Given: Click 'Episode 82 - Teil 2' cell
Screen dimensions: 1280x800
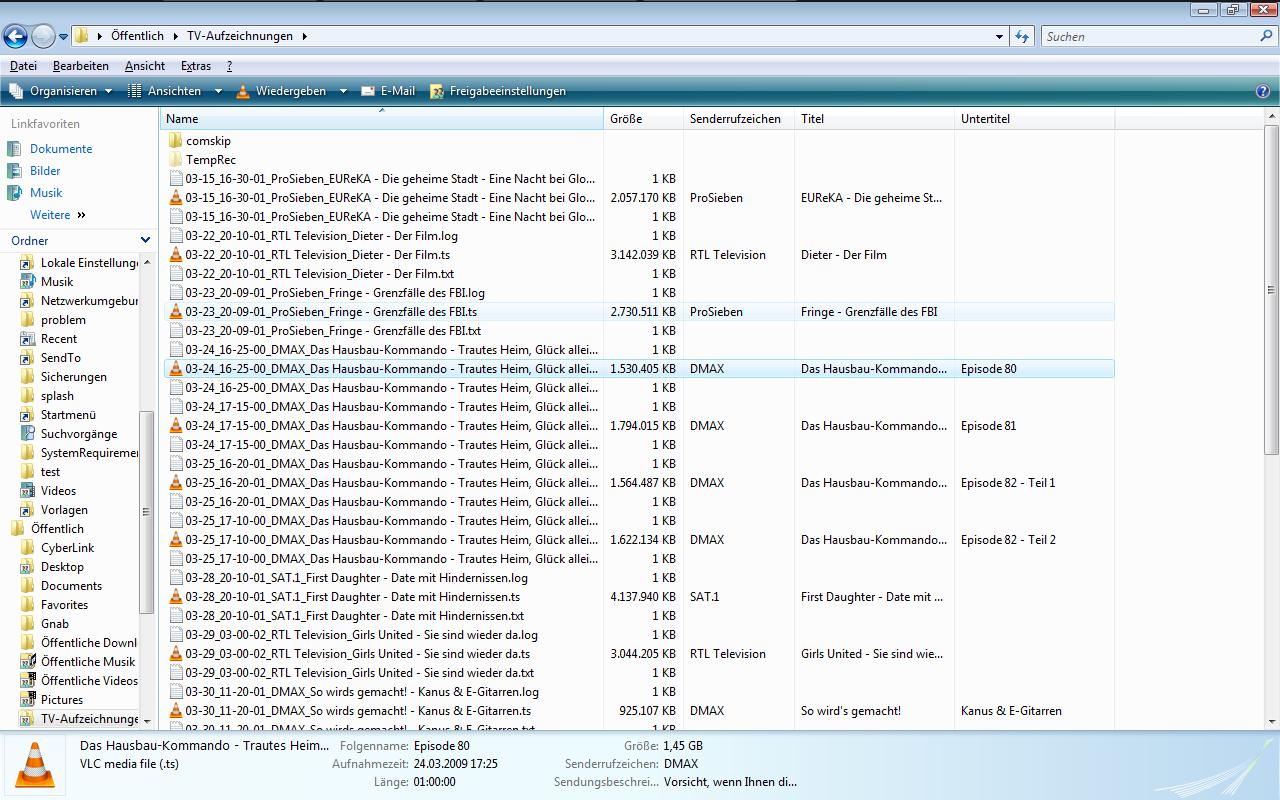Looking at the screenshot, I should pos(1008,540).
